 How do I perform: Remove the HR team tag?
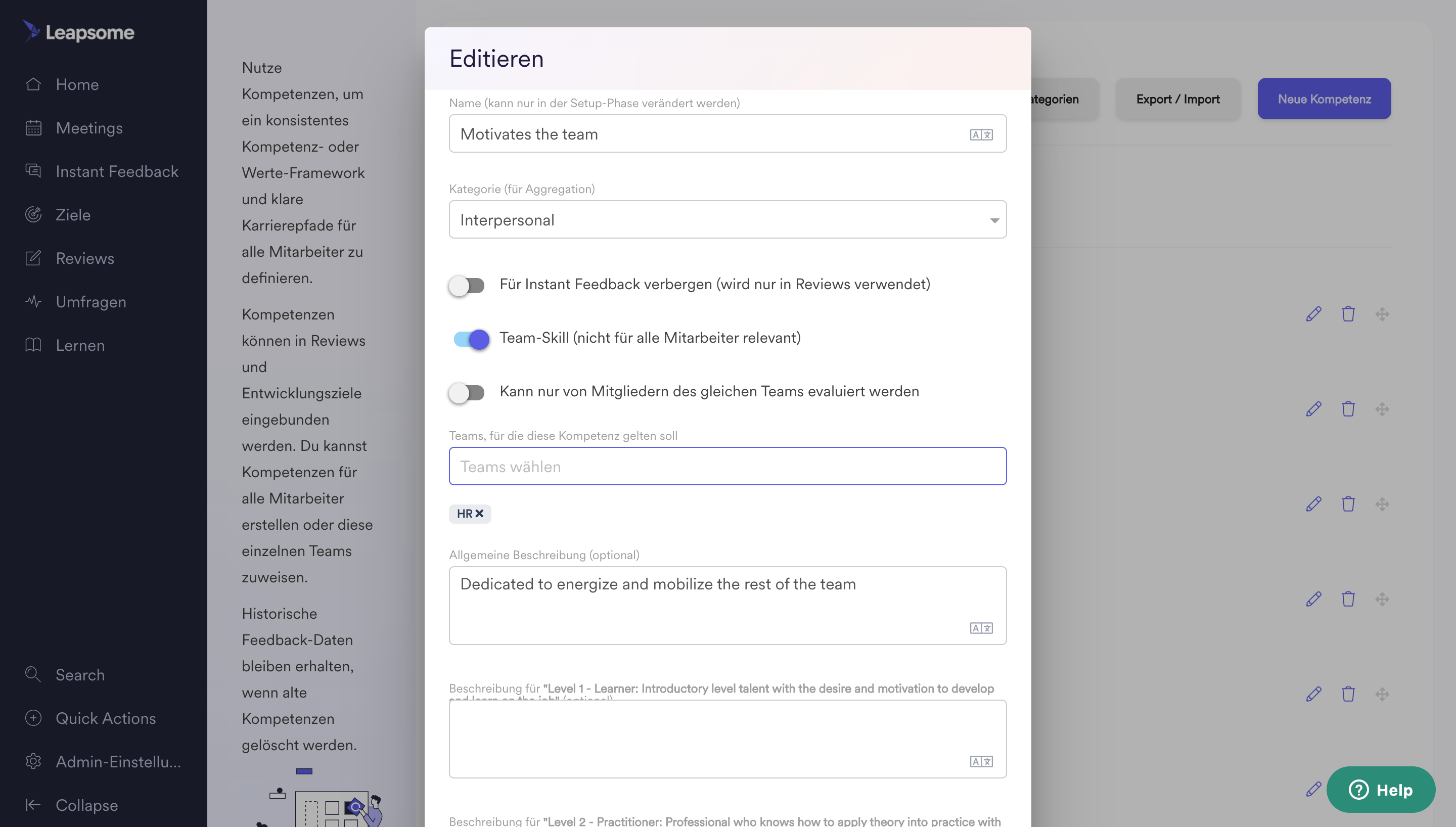coord(479,514)
